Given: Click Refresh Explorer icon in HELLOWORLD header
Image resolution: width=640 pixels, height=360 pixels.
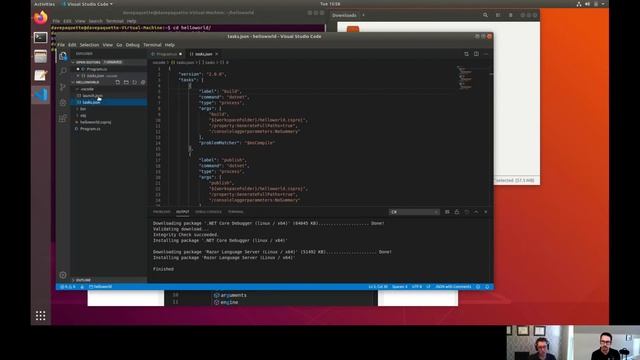Looking at the screenshot, I should 135,82.
